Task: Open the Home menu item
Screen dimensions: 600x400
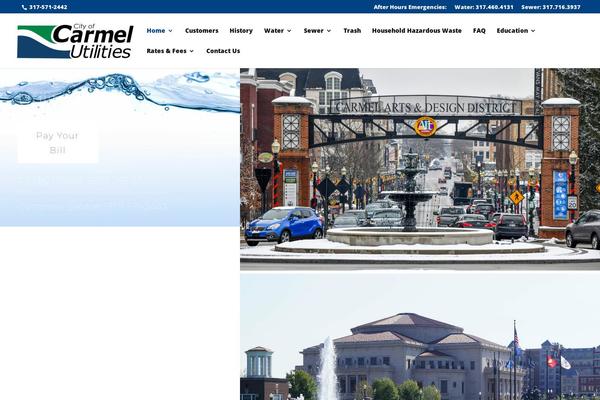Action: (x=156, y=31)
